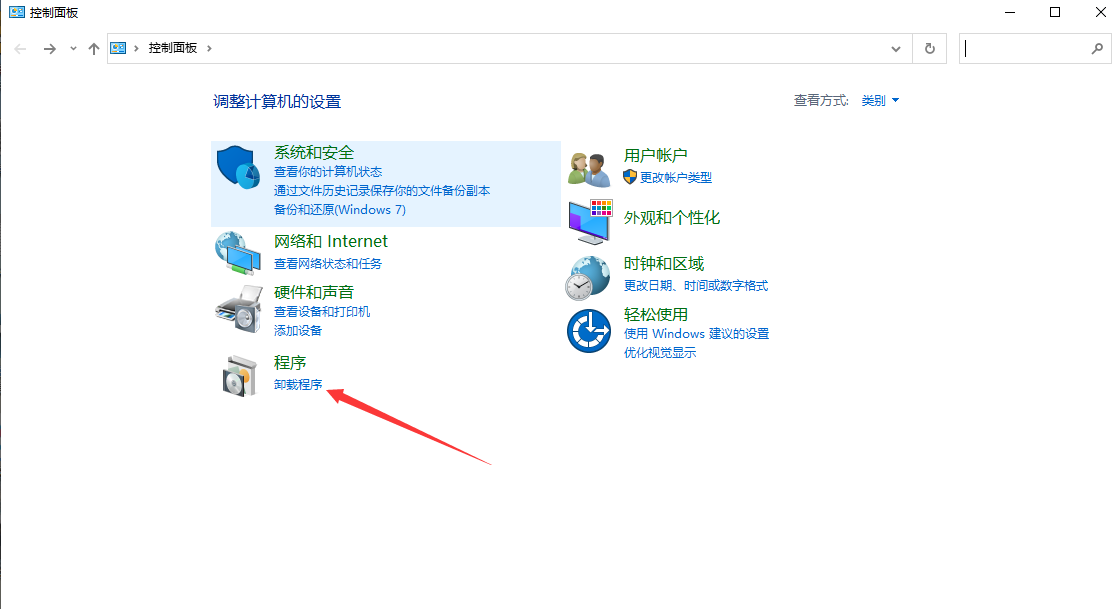Go up one level with up arrow

pos(94,49)
